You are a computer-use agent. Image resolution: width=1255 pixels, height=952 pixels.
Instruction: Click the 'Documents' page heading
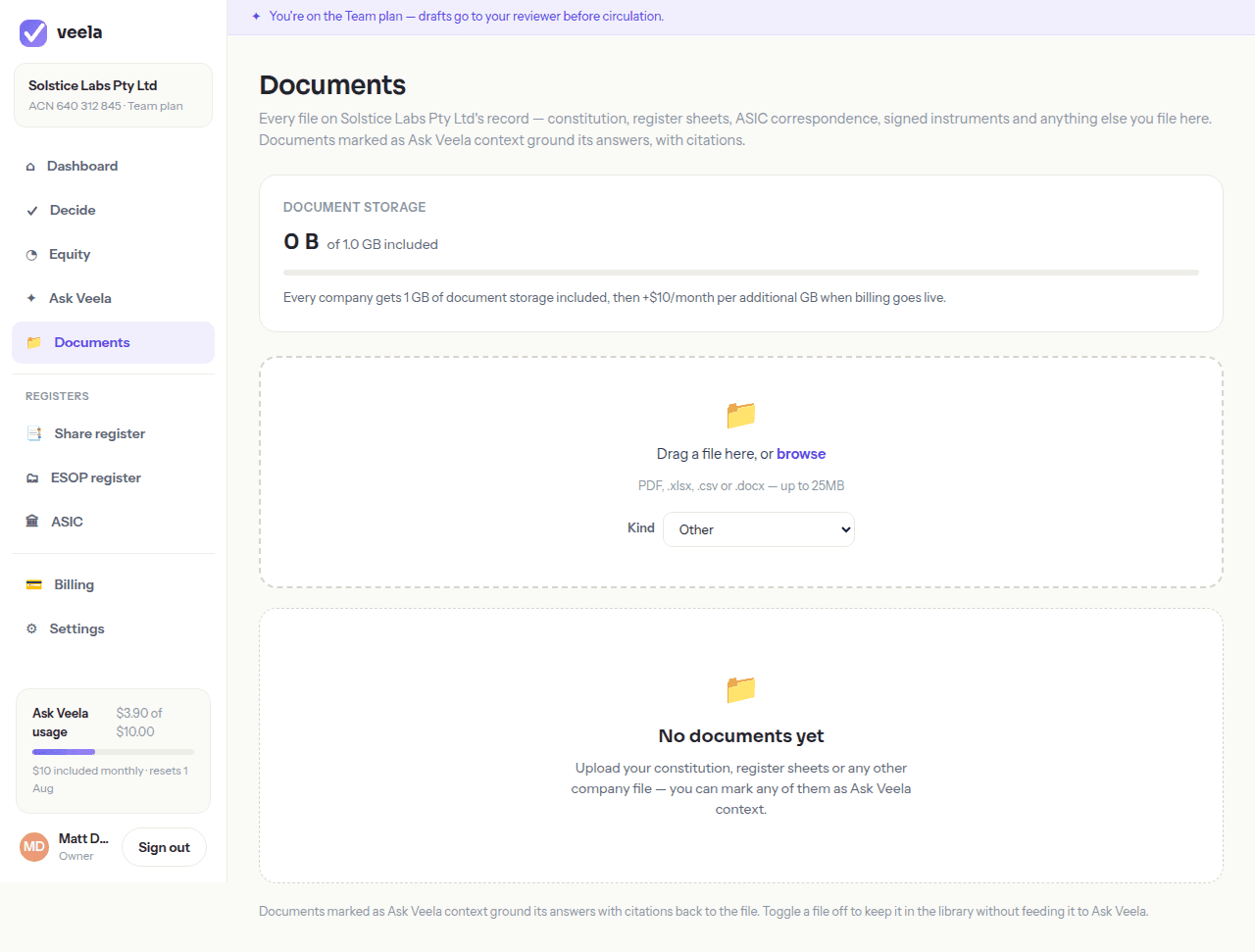332,85
